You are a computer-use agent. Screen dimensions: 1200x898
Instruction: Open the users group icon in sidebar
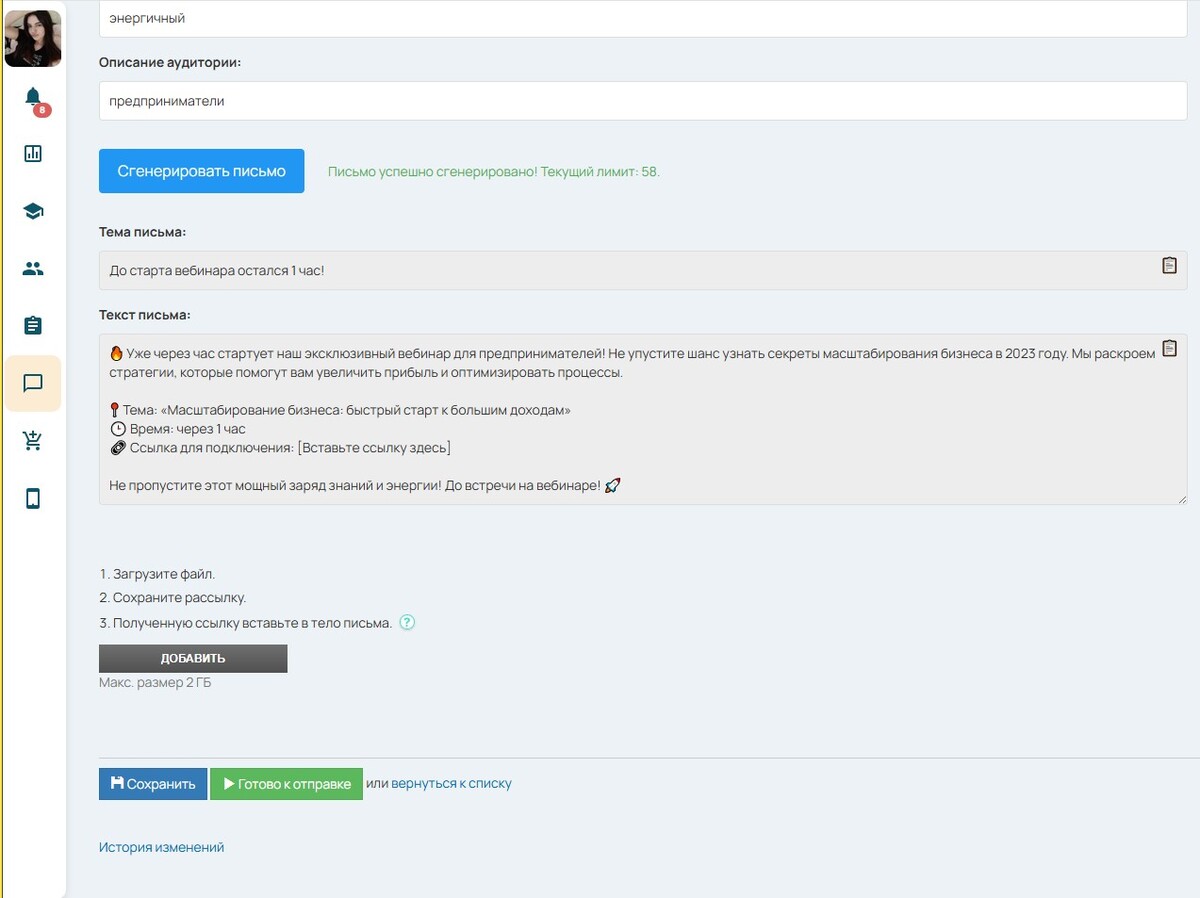(x=33, y=268)
